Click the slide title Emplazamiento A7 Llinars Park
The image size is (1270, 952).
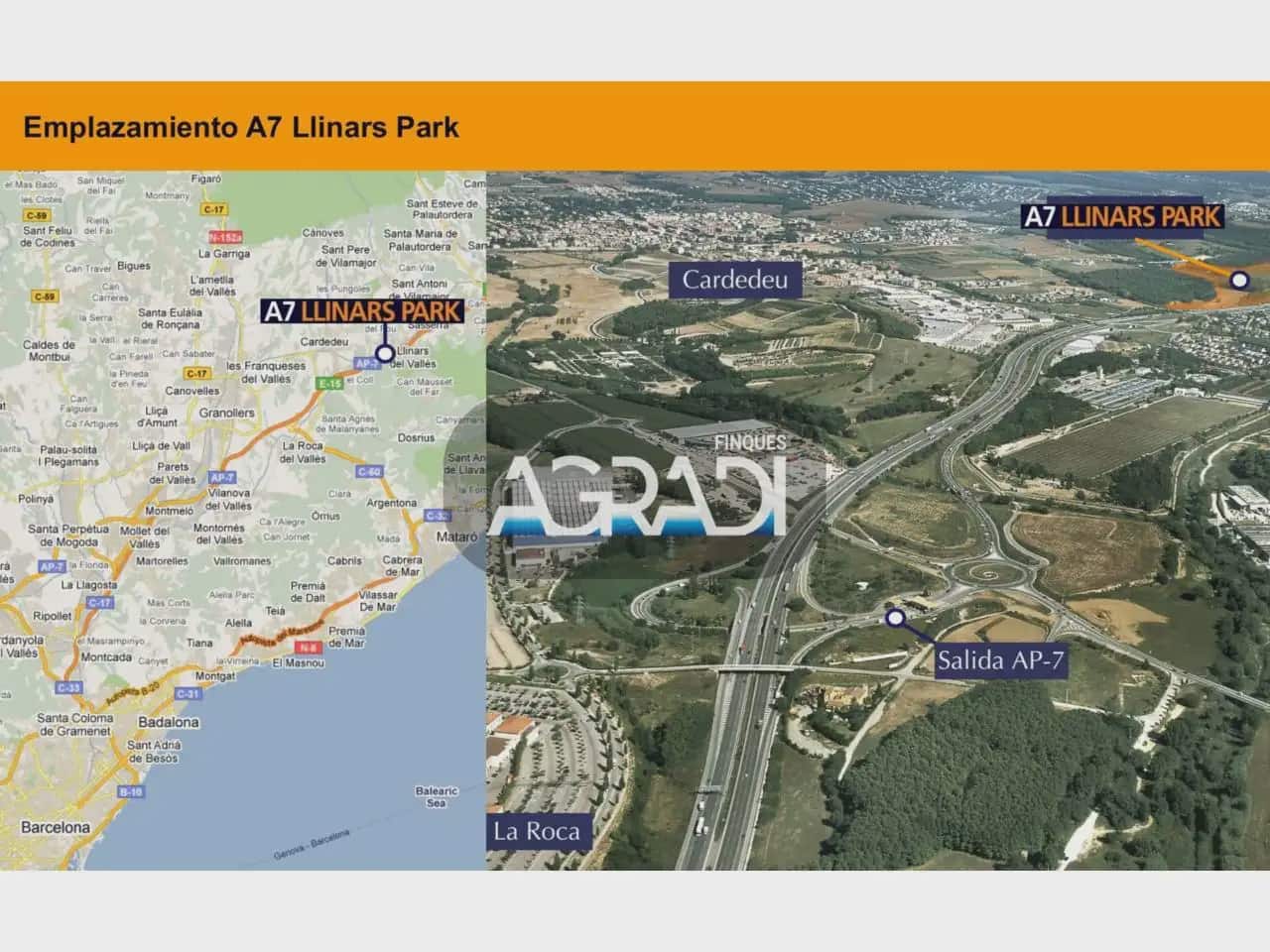click(241, 127)
